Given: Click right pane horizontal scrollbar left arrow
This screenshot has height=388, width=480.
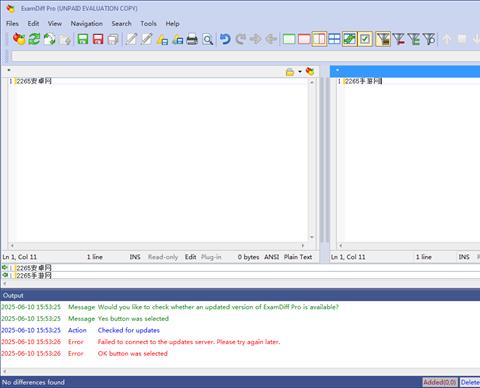Looking at the screenshot, I should click(341, 246).
